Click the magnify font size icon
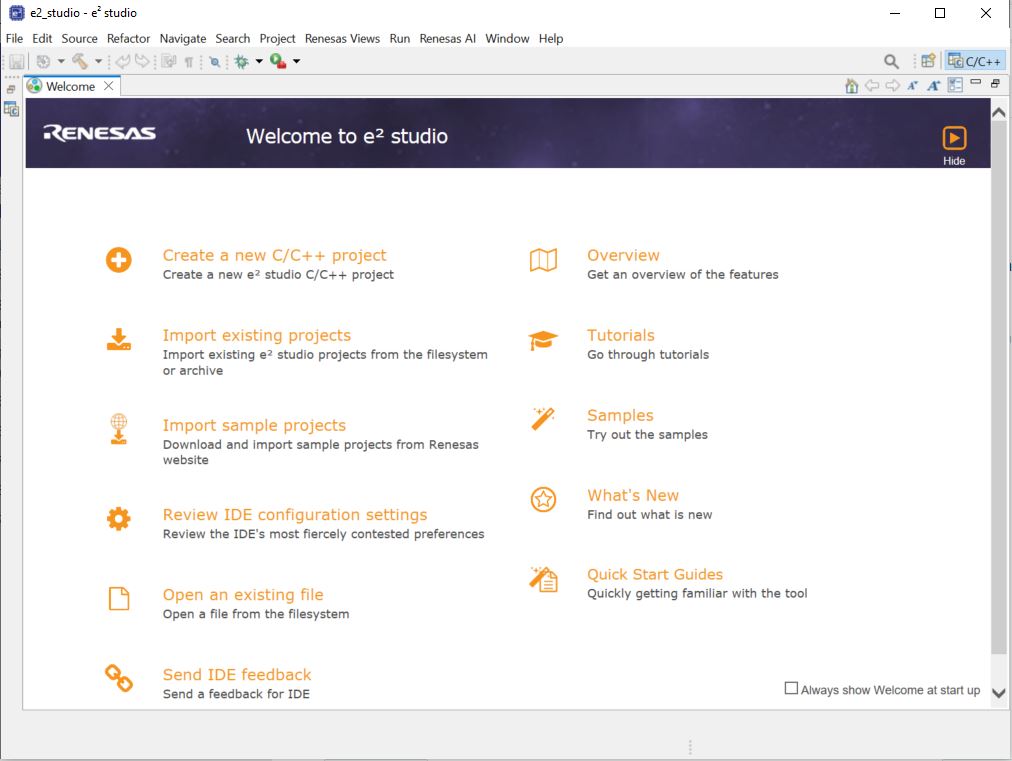 pos(933,85)
